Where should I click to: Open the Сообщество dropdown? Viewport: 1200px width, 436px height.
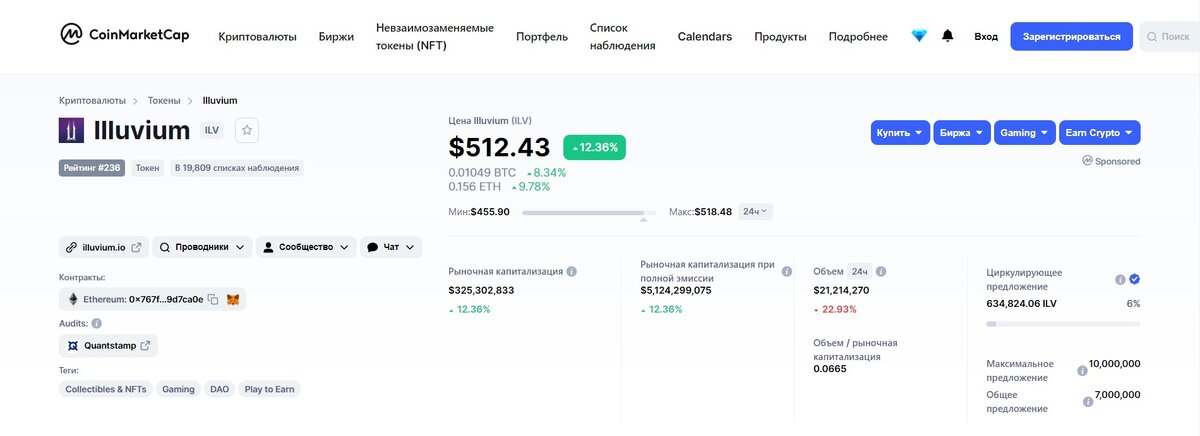[305, 246]
